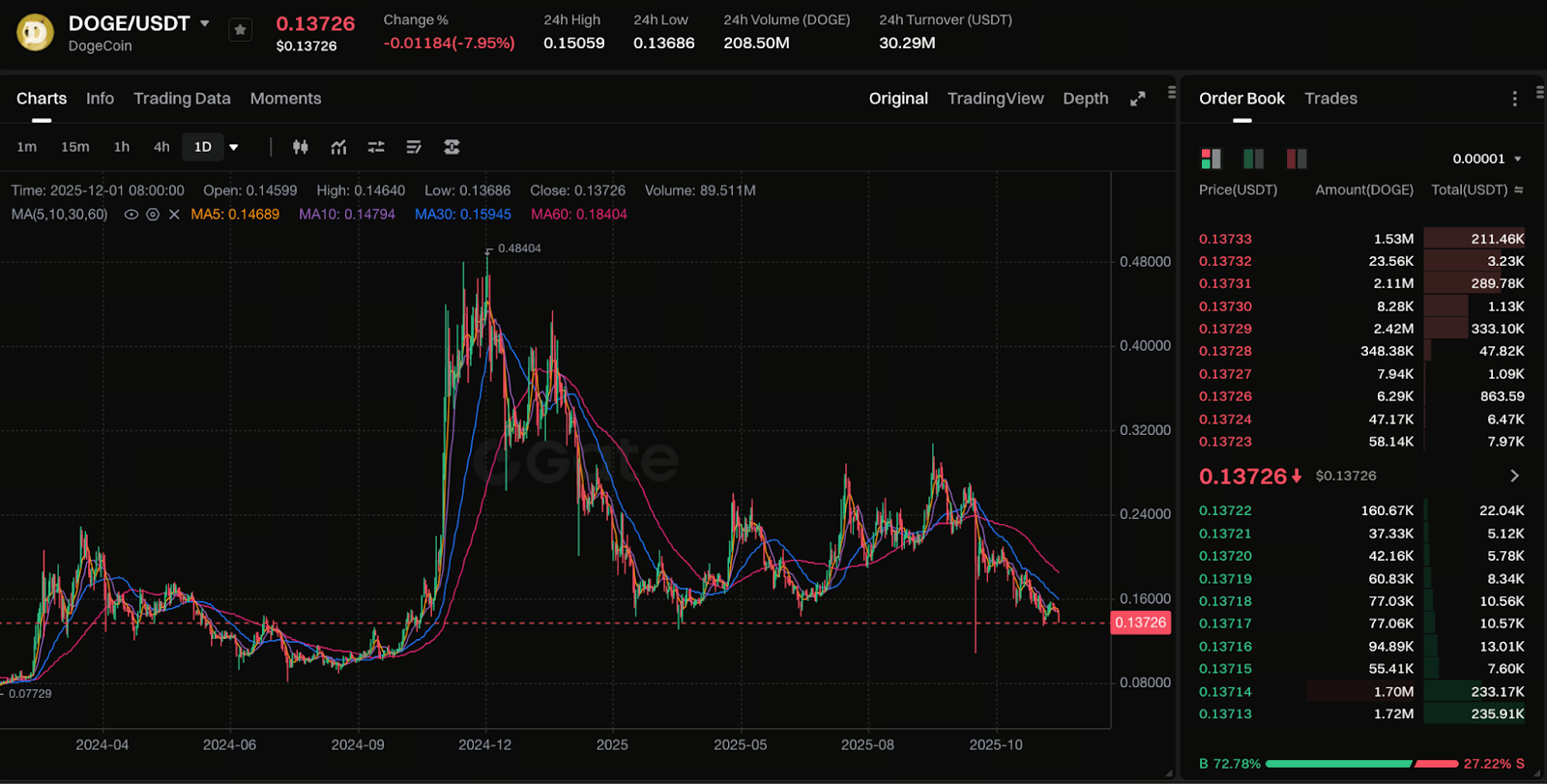Select bid price 0.13714 in order book

point(1225,691)
